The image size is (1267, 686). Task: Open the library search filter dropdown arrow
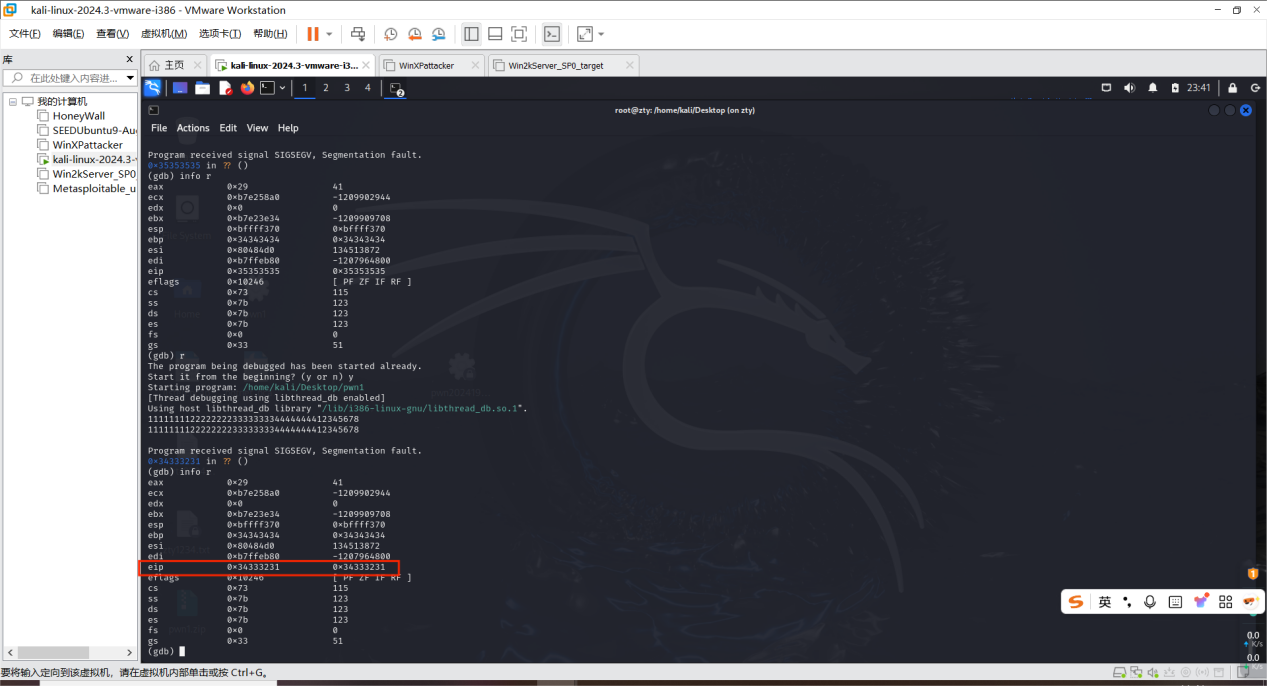tap(130, 77)
